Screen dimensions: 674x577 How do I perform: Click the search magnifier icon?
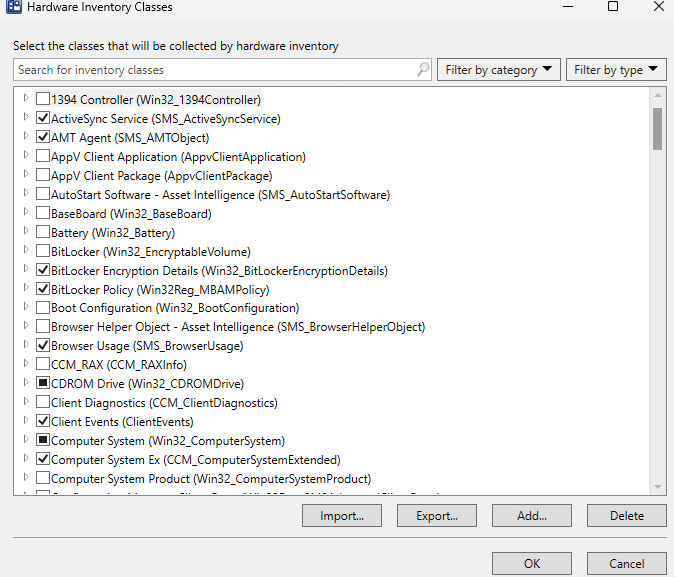423,69
